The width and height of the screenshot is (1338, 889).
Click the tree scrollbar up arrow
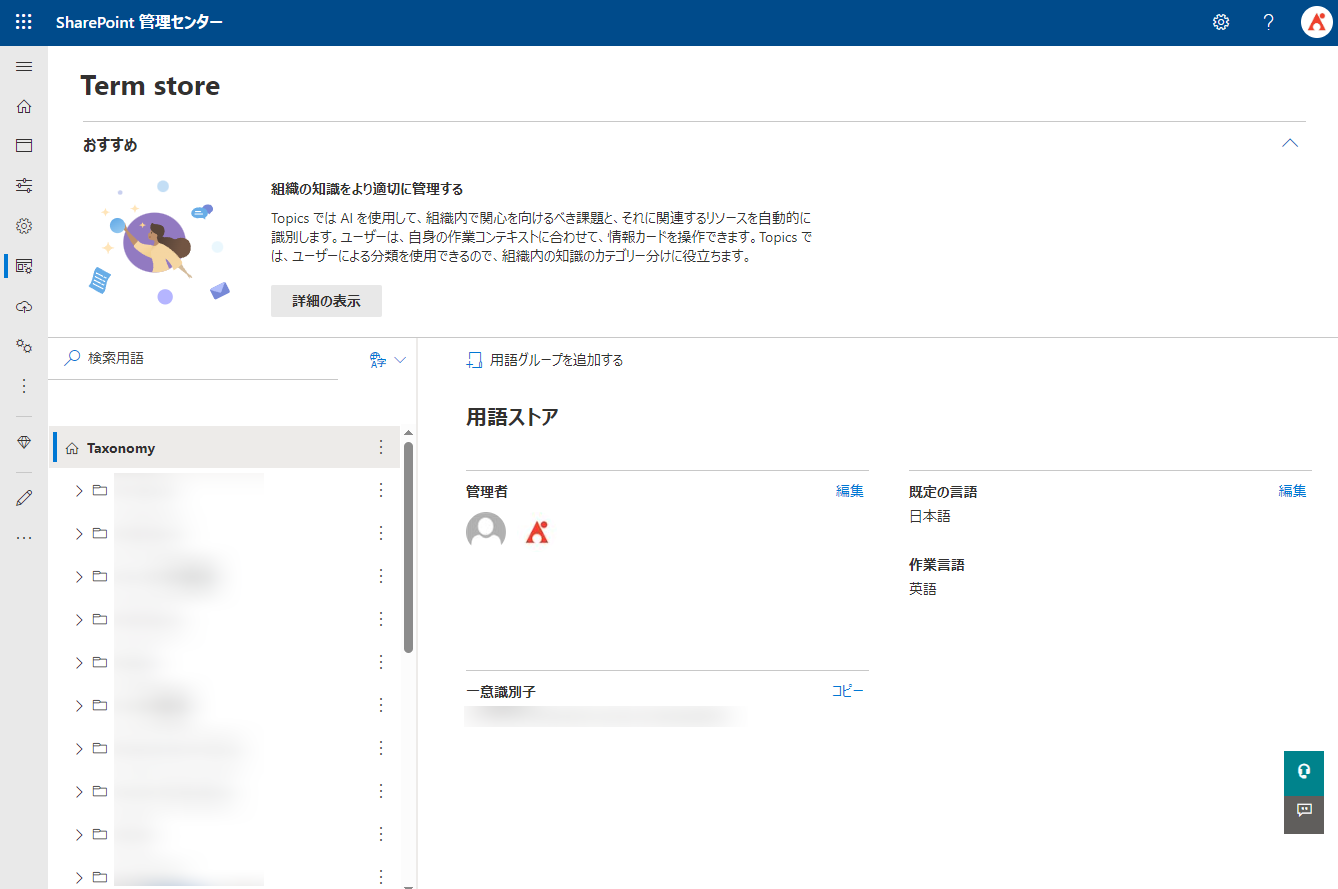(x=408, y=433)
